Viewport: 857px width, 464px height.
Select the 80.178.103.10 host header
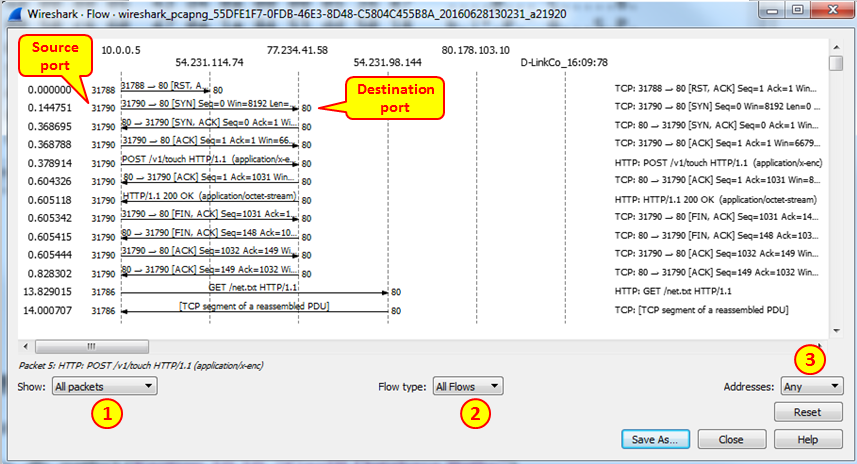point(476,50)
